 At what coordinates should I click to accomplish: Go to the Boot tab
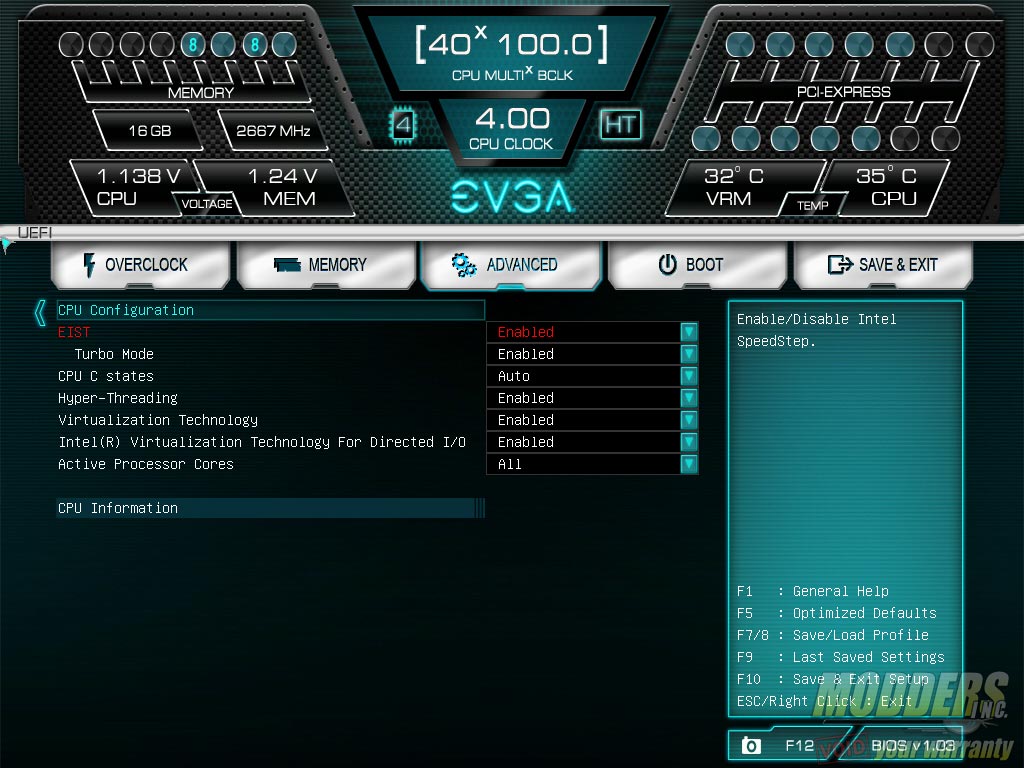point(697,264)
